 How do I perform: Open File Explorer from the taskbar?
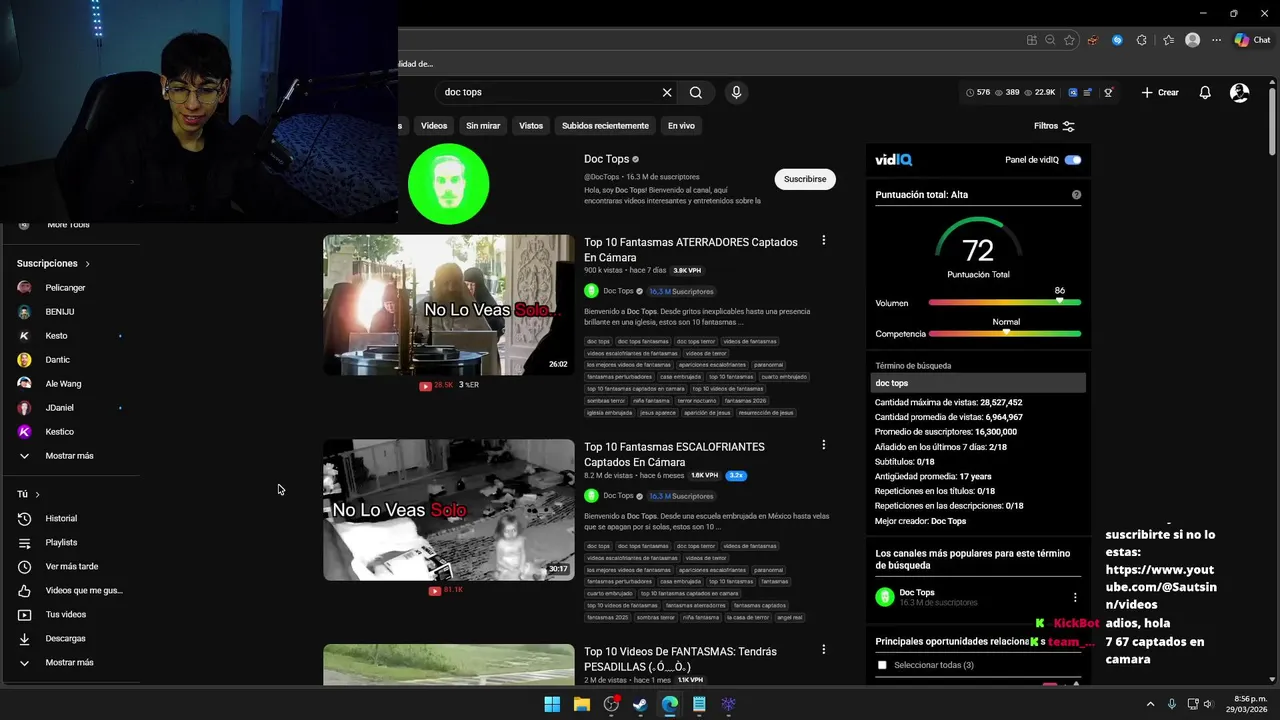pyautogui.click(x=582, y=704)
